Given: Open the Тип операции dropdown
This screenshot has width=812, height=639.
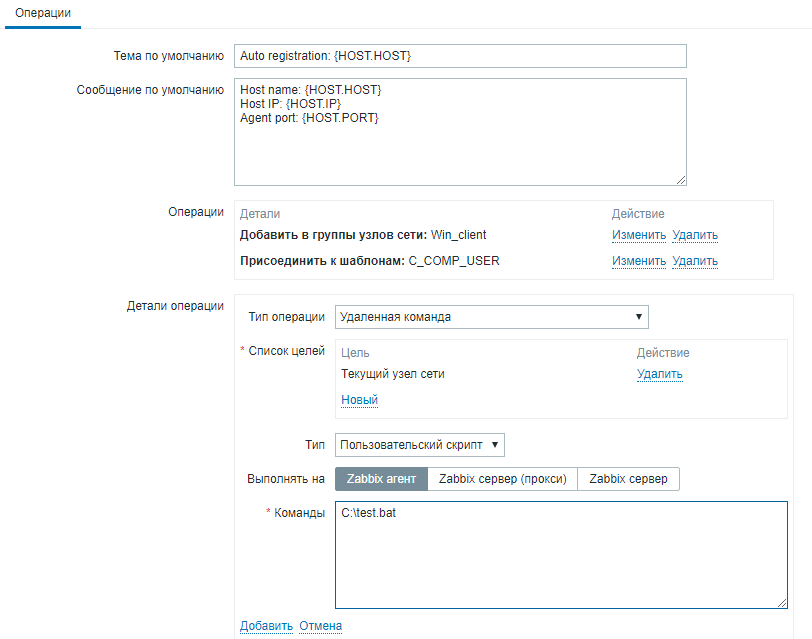Looking at the screenshot, I should pos(491,317).
